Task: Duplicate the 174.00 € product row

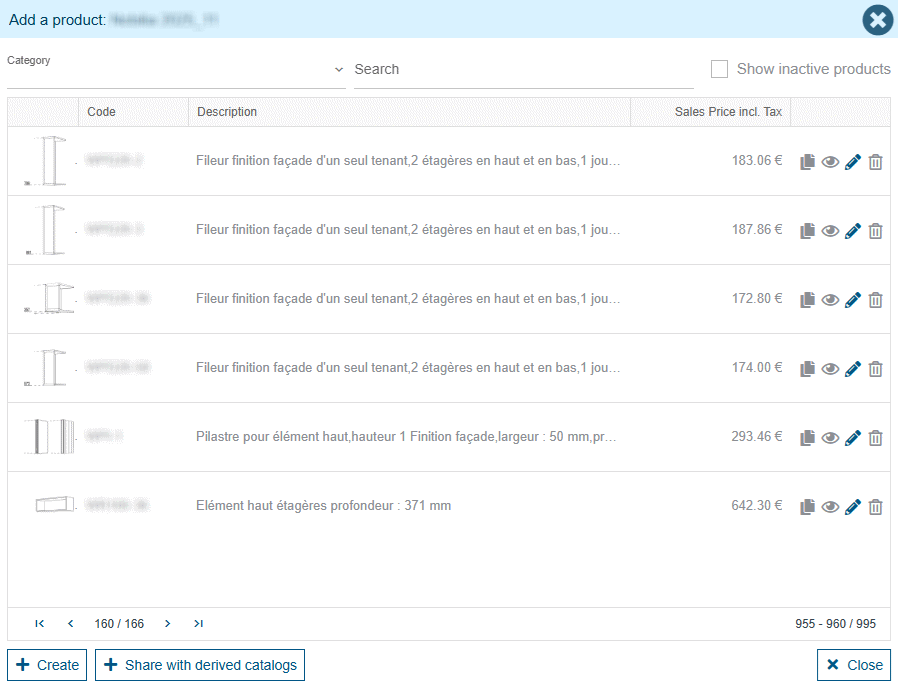Action: pos(808,369)
